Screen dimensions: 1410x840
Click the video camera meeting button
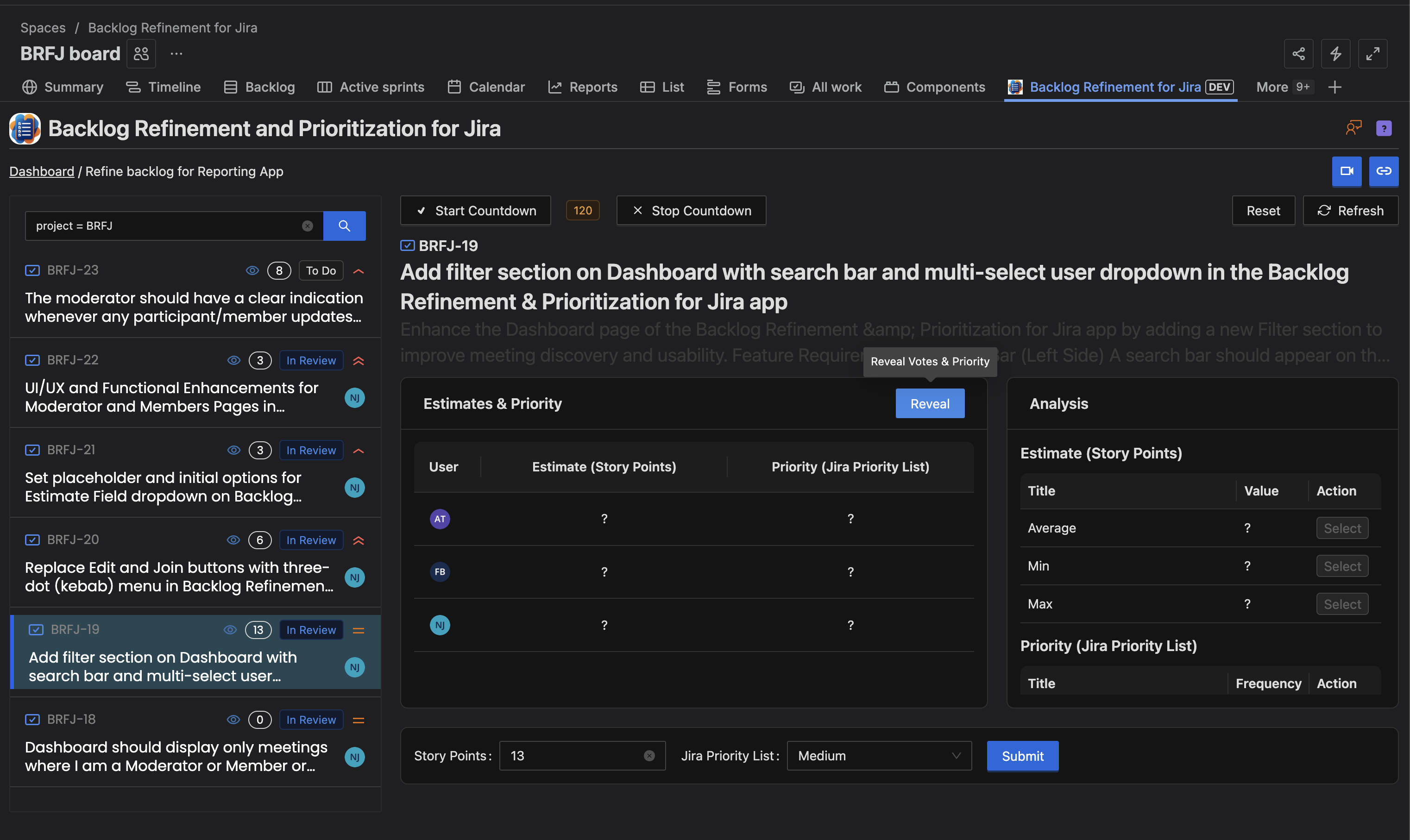[1347, 171]
